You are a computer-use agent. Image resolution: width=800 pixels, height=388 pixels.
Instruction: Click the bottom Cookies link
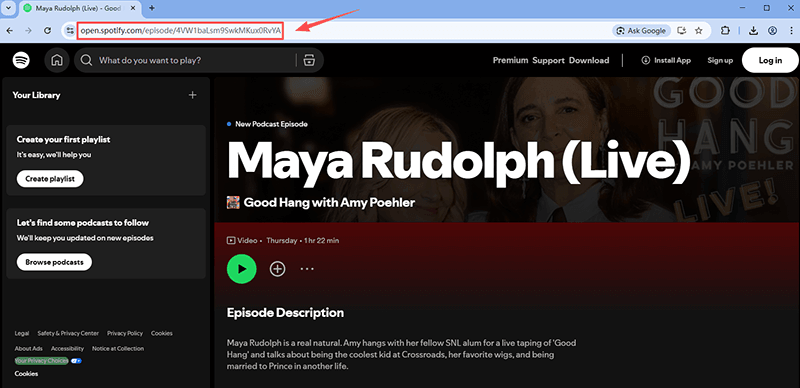pos(26,374)
